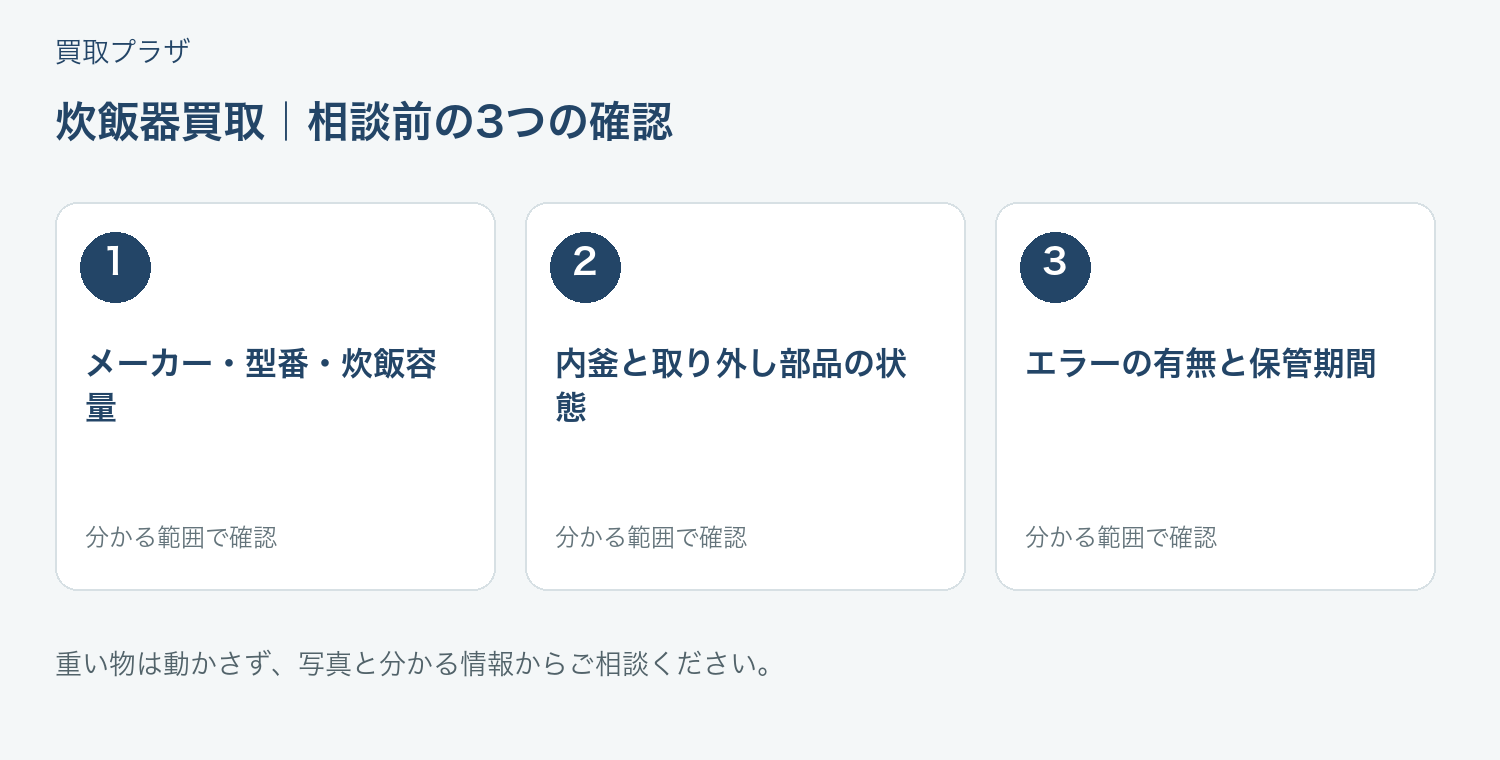This screenshot has height=760, width=1500.
Task: Click the number 2 circle badge
Action: click(x=585, y=267)
